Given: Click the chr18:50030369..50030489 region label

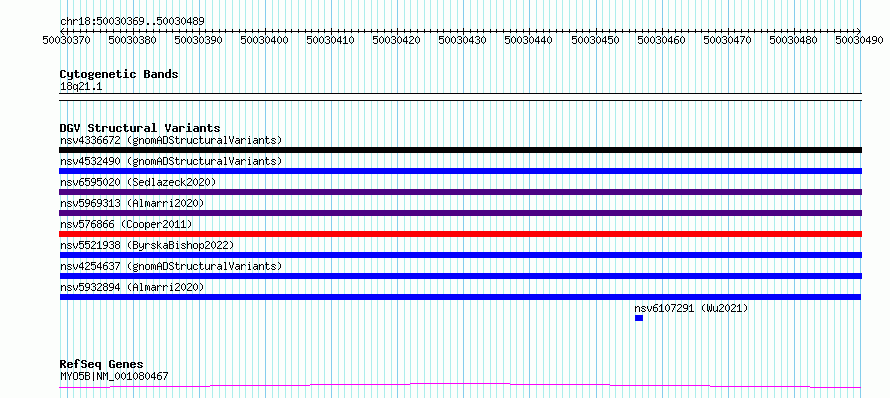Looking at the screenshot, I should (132, 22).
